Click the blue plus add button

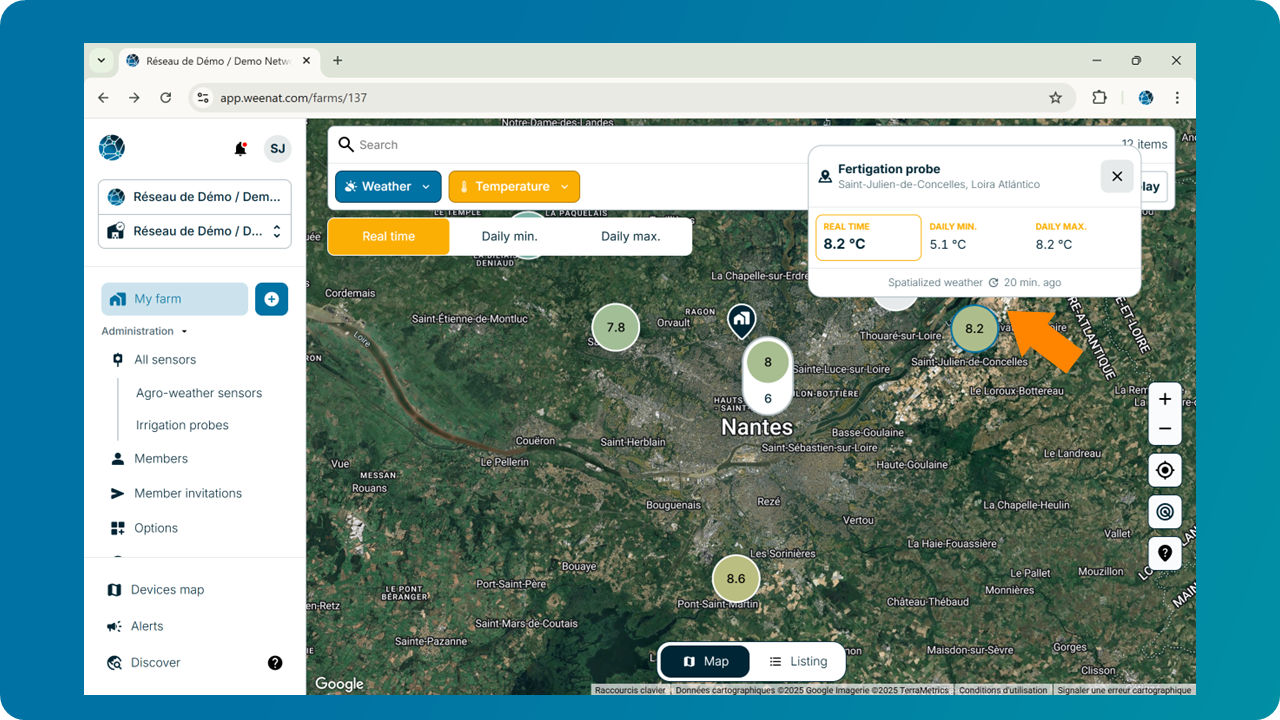coord(272,299)
